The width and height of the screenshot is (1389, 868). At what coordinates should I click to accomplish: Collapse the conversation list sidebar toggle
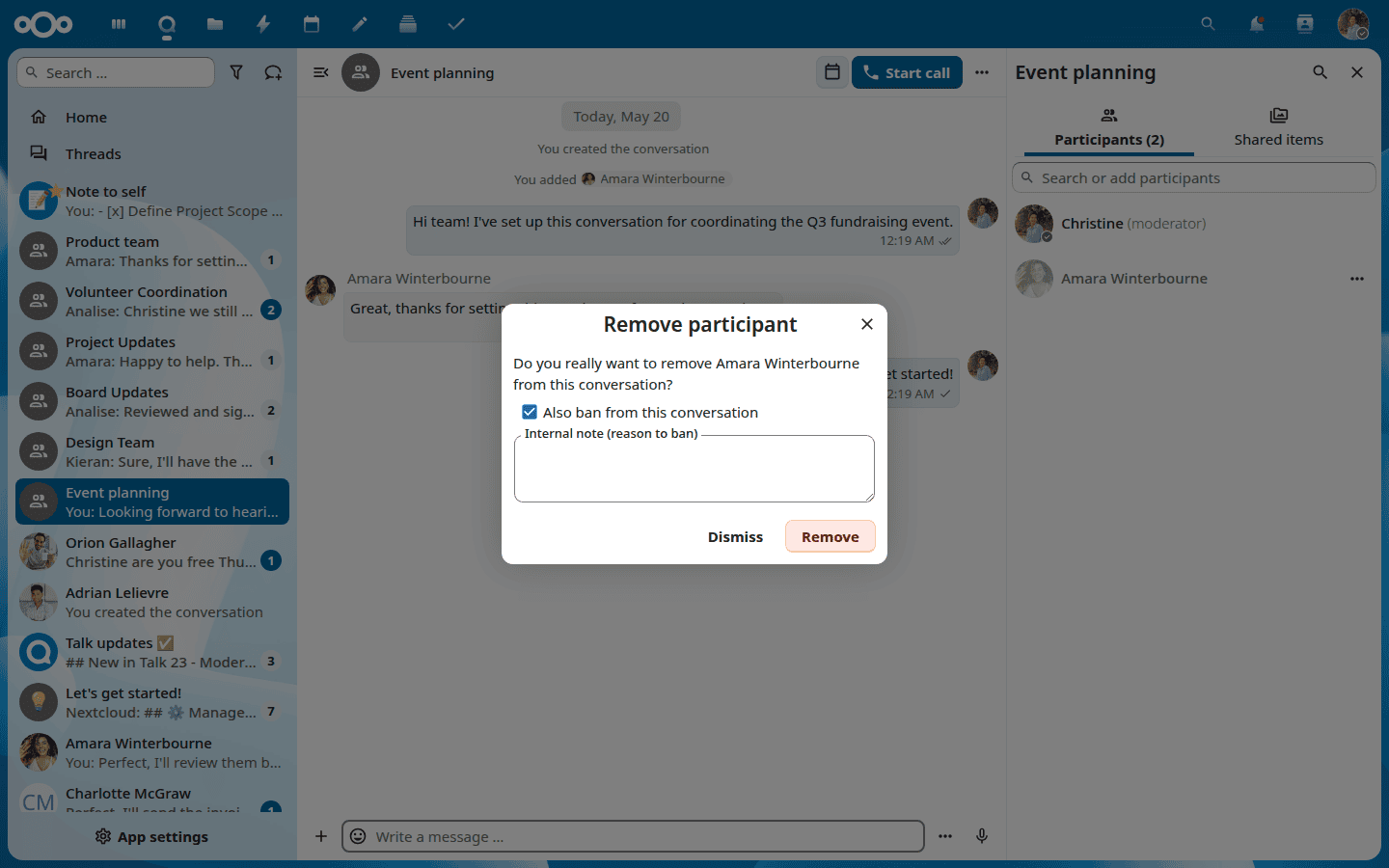[x=321, y=72]
